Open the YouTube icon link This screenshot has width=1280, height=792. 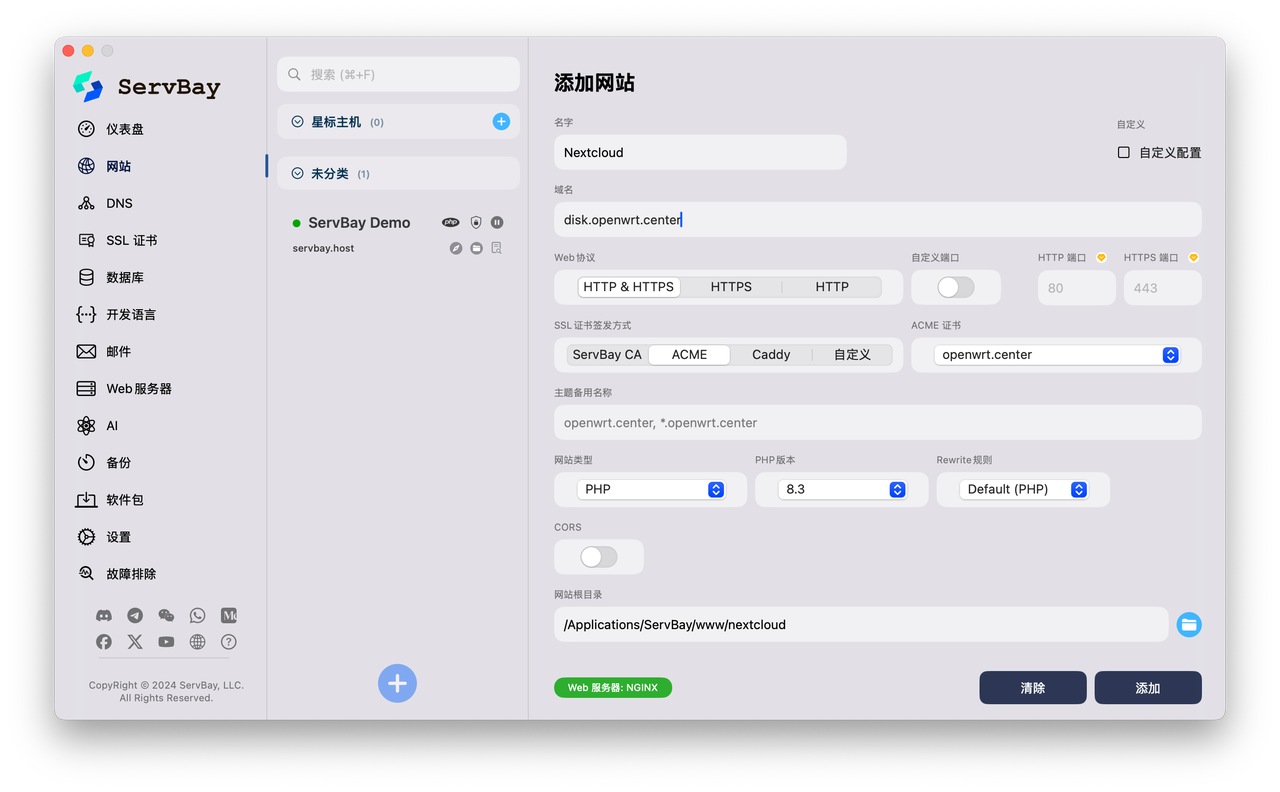pos(166,642)
